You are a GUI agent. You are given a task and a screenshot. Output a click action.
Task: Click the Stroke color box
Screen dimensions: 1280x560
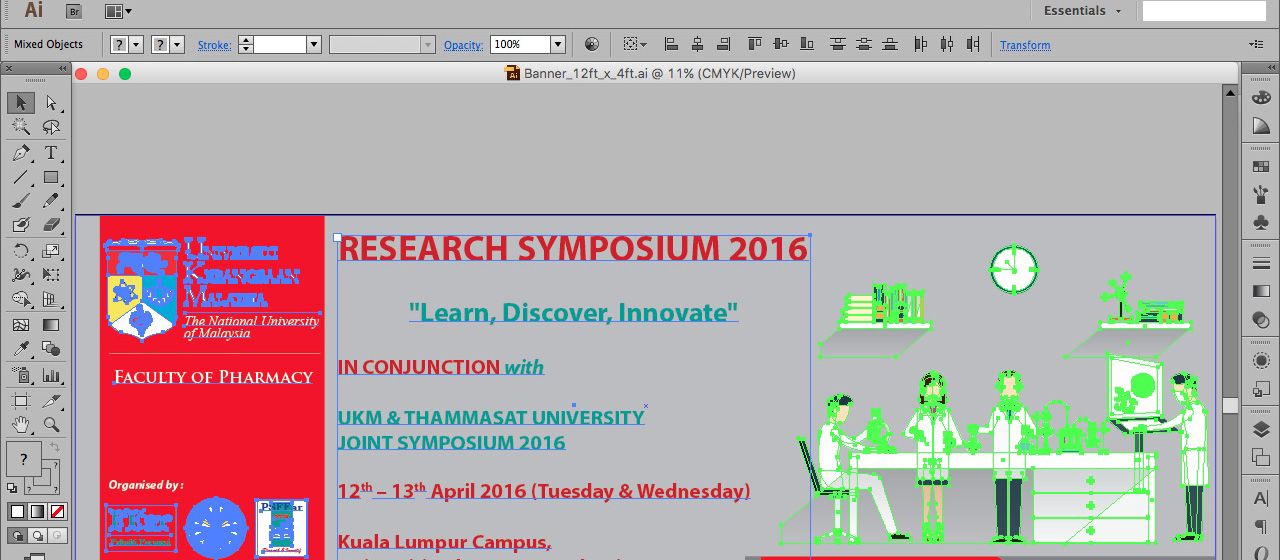pyautogui.click(x=44, y=477)
